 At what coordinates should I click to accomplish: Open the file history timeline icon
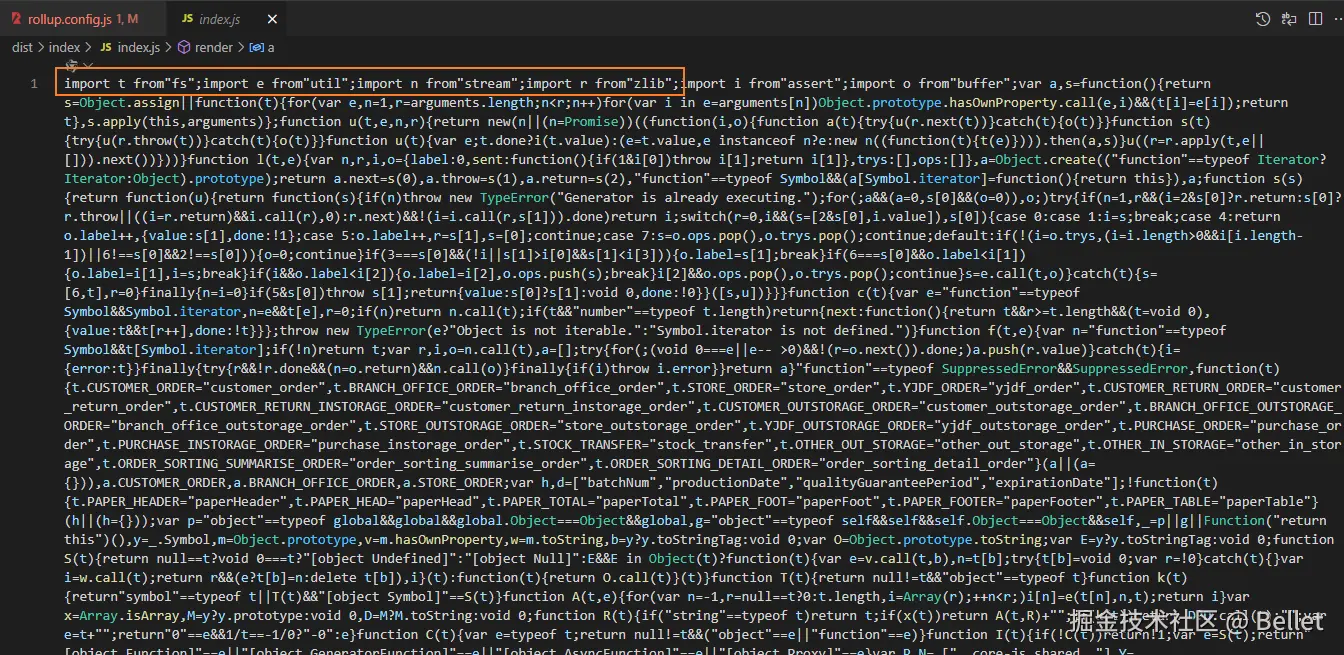pos(1263,18)
